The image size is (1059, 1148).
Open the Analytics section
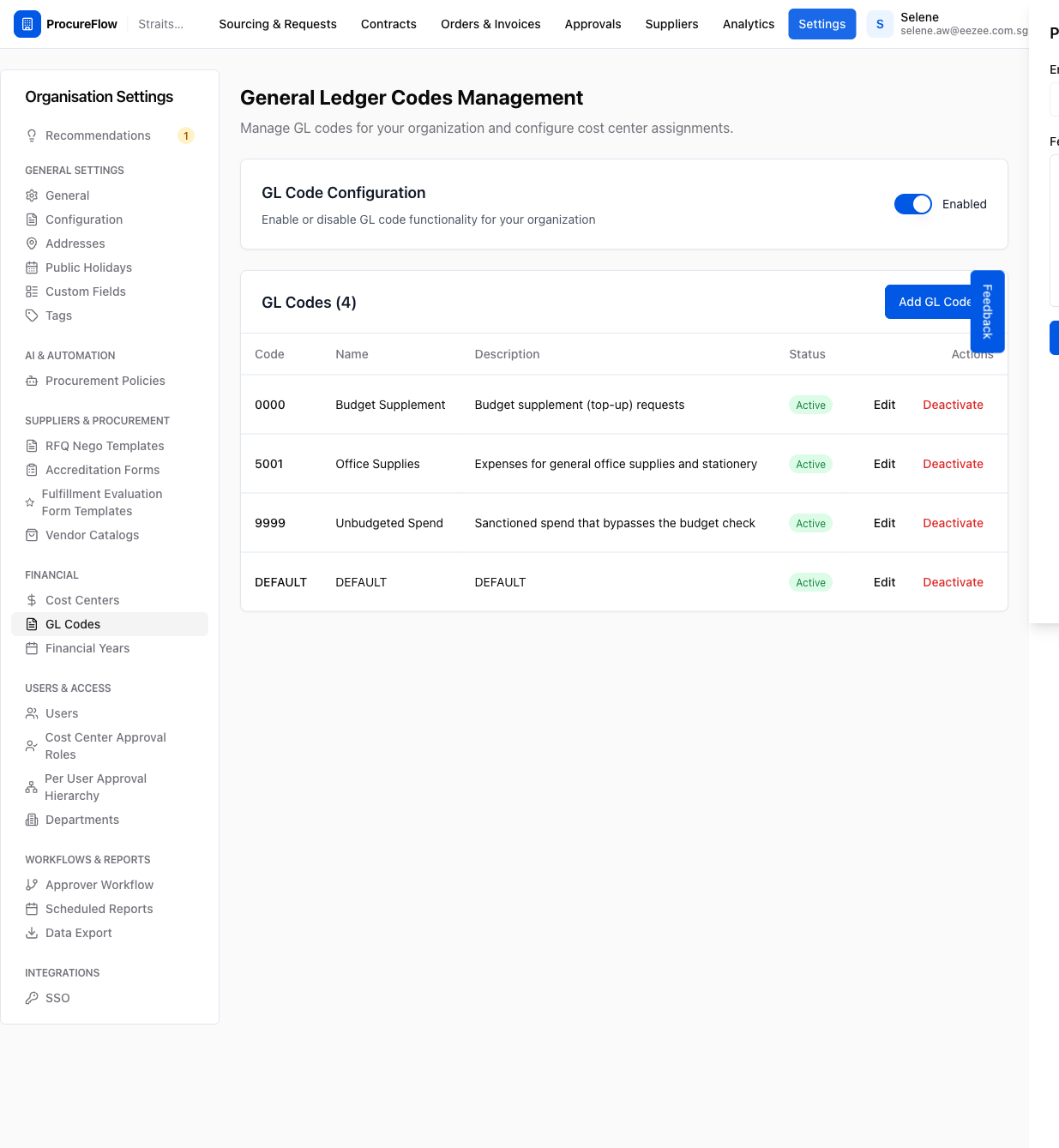749,24
